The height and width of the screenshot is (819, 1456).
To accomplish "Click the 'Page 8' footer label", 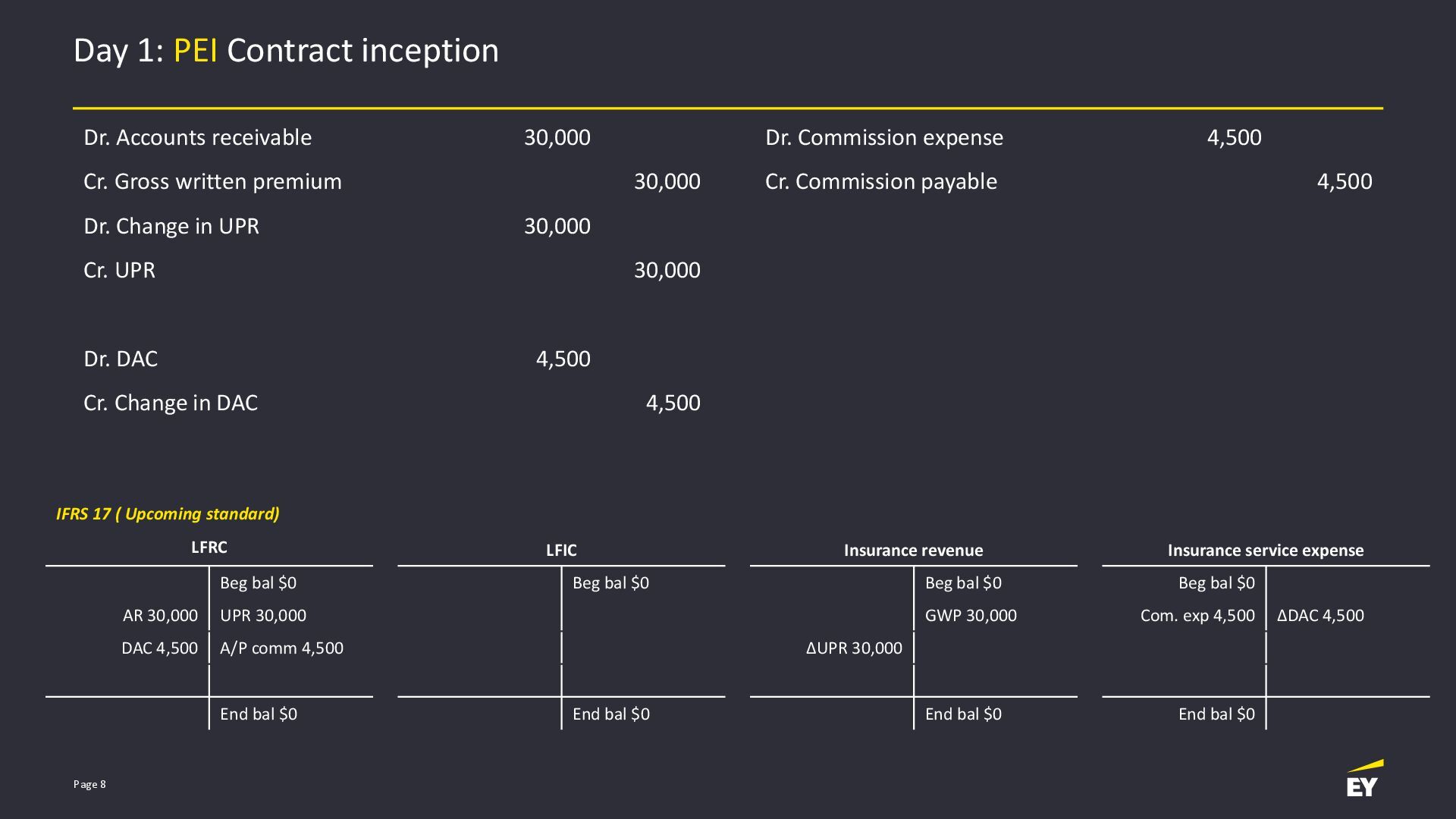I will pos(89,784).
